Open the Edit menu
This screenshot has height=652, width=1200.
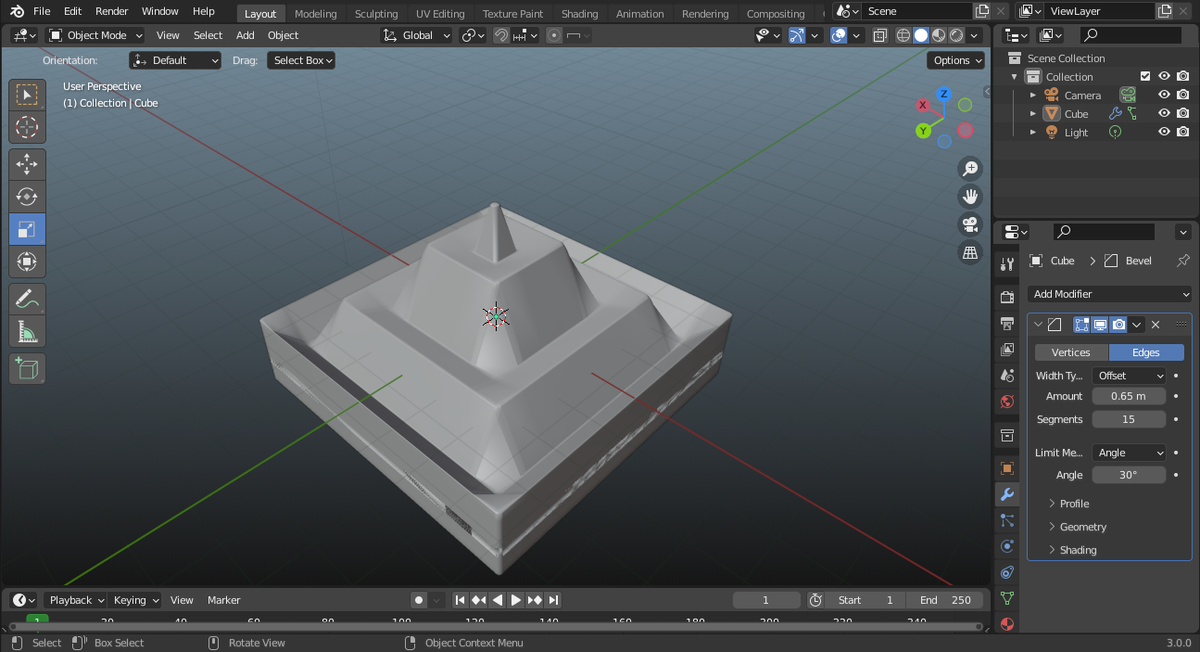(73, 11)
